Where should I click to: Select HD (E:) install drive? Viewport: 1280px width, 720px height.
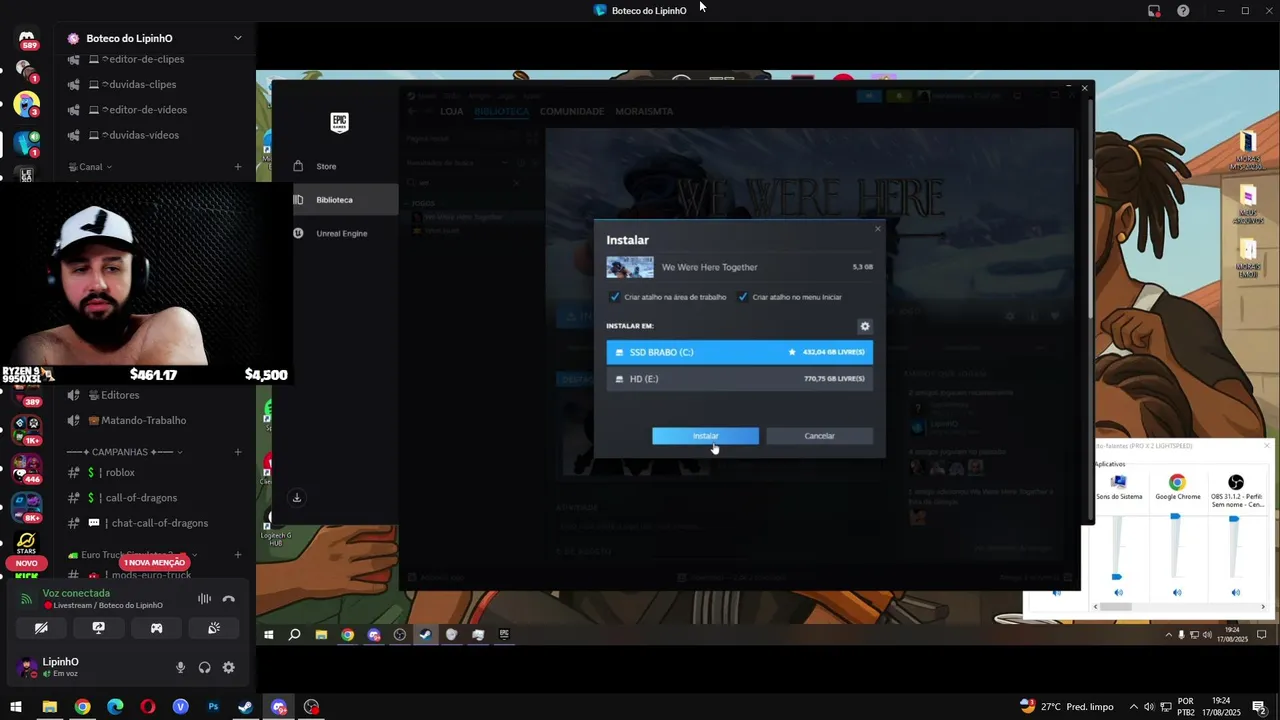(739, 379)
